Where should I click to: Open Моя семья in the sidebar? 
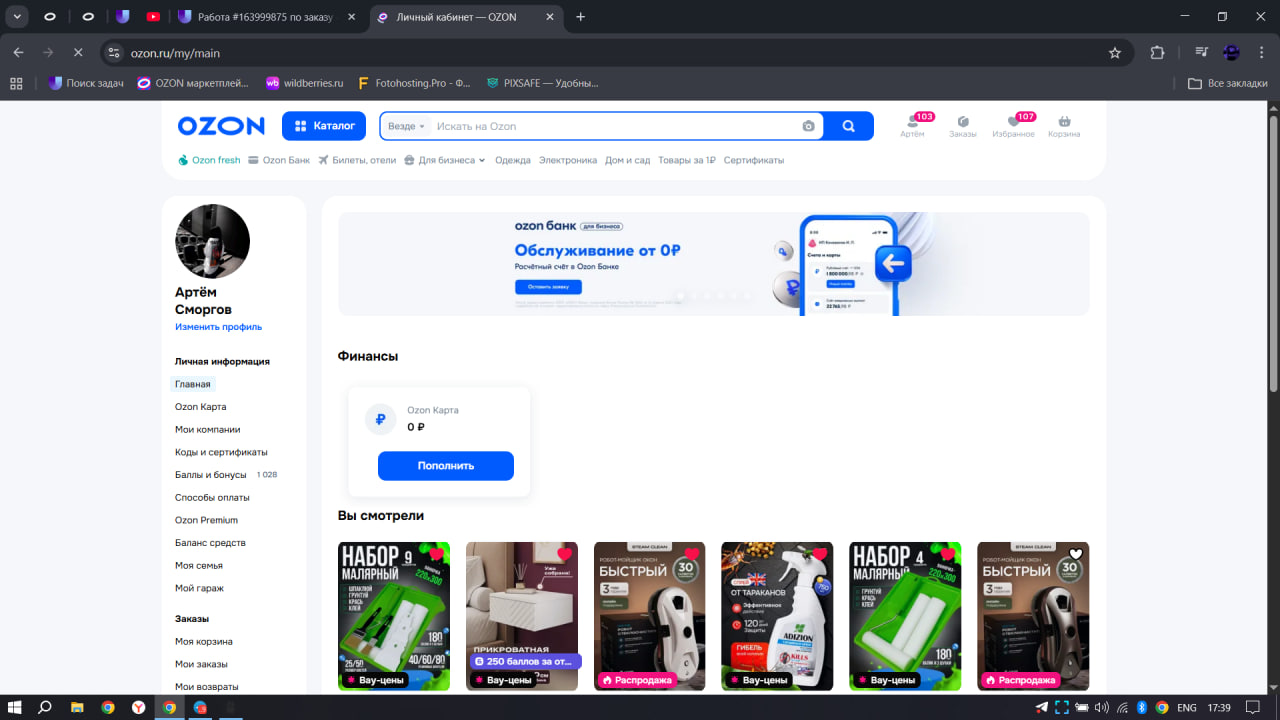[x=198, y=566]
